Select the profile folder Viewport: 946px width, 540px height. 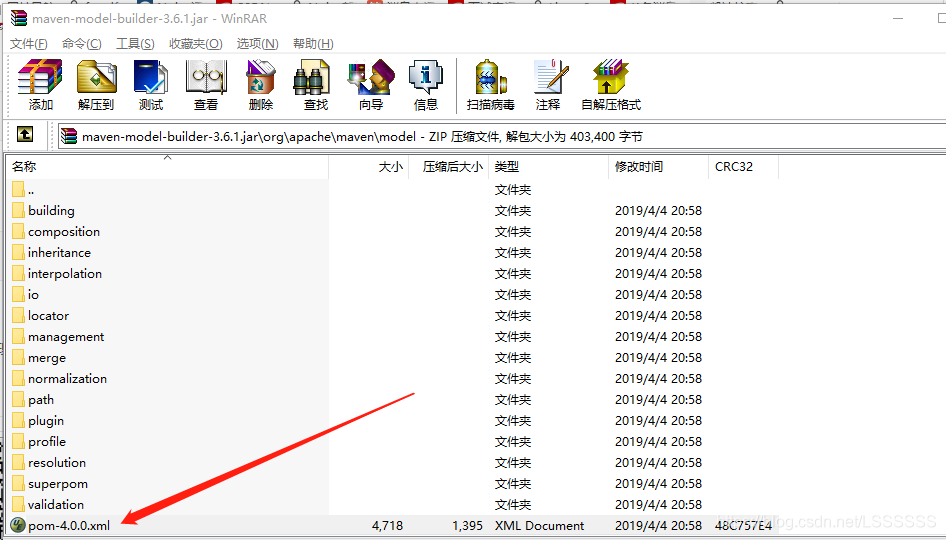(46, 442)
